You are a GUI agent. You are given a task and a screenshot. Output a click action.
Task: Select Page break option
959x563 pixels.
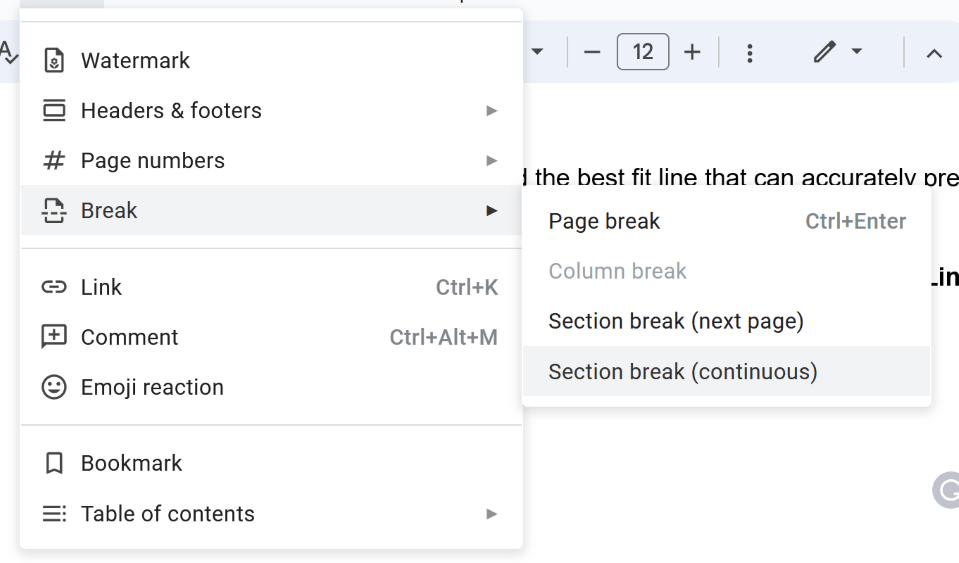point(605,222)
